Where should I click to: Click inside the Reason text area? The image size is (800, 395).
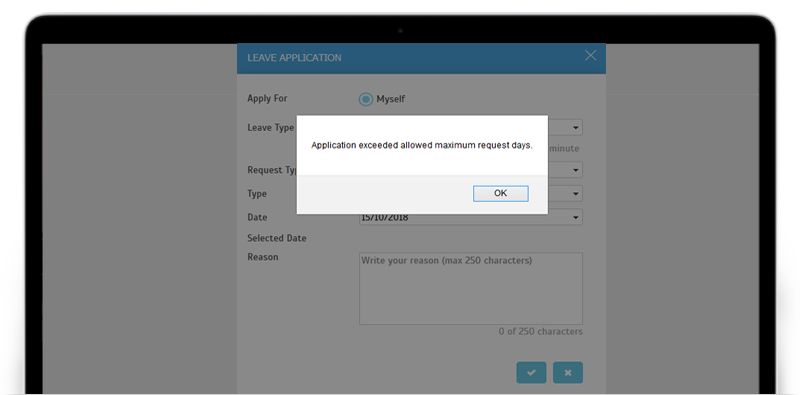point(471,288)
